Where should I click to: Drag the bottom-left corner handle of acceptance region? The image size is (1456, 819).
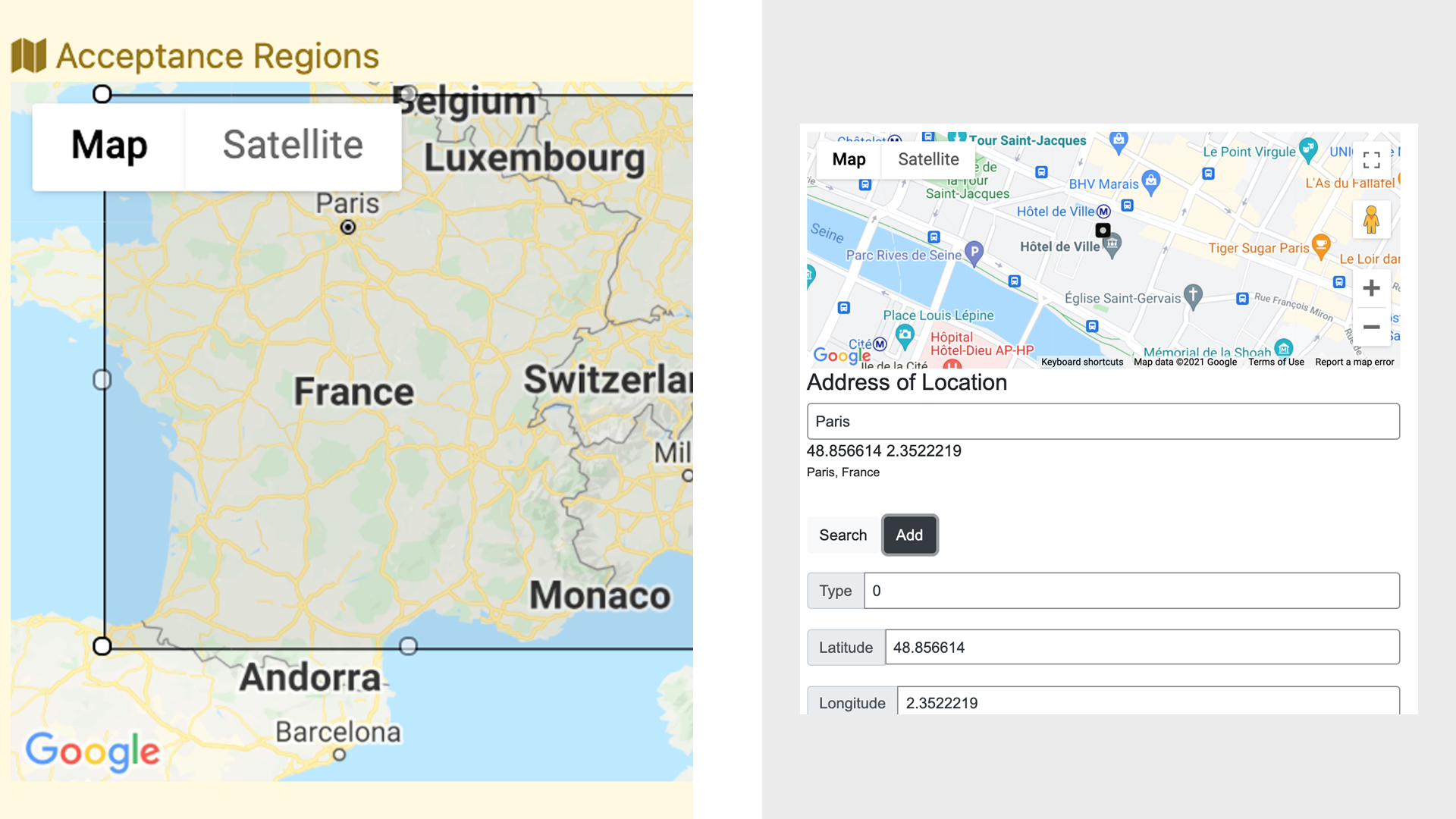coord(101,646)
